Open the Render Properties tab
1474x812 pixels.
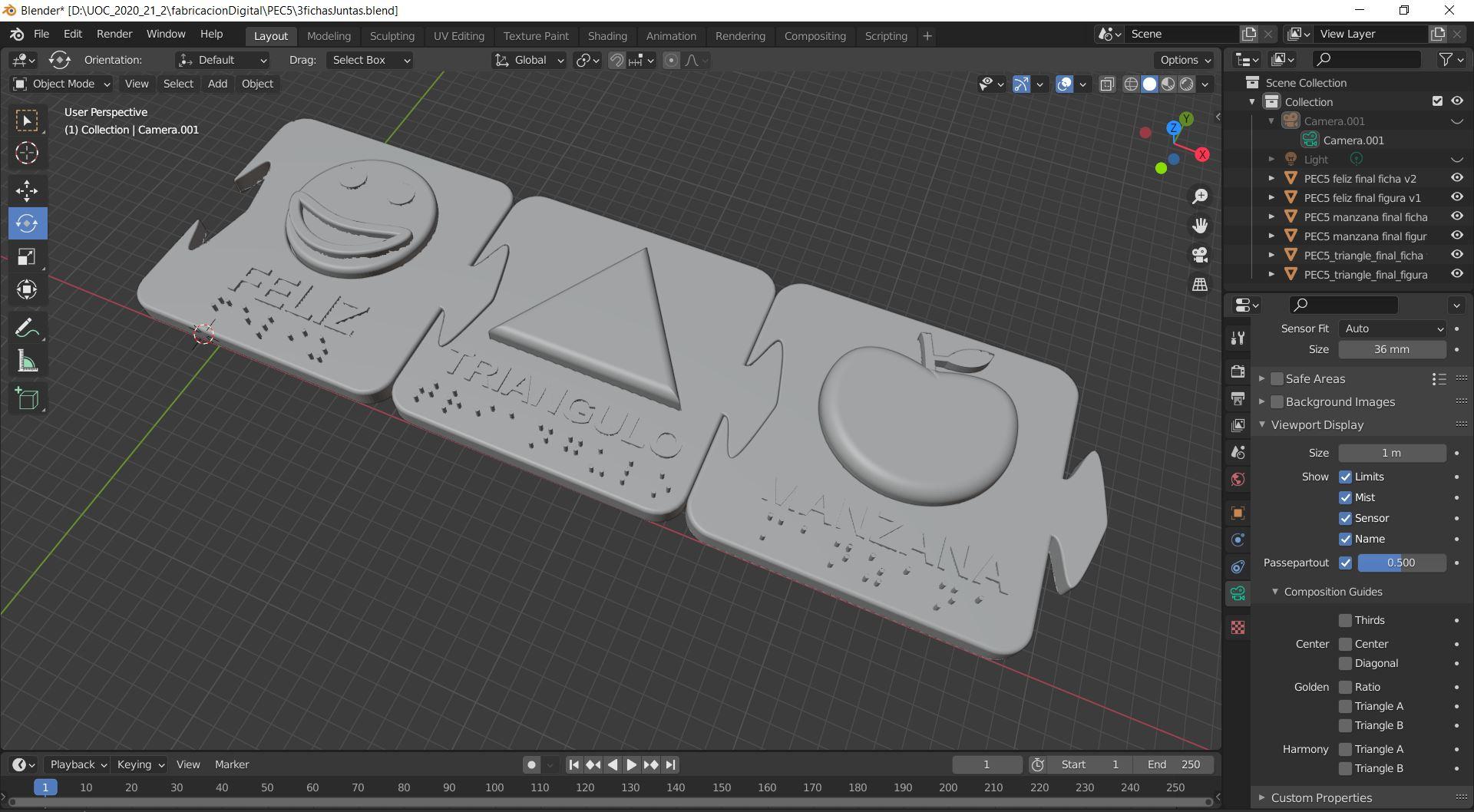click(1238, 371)
